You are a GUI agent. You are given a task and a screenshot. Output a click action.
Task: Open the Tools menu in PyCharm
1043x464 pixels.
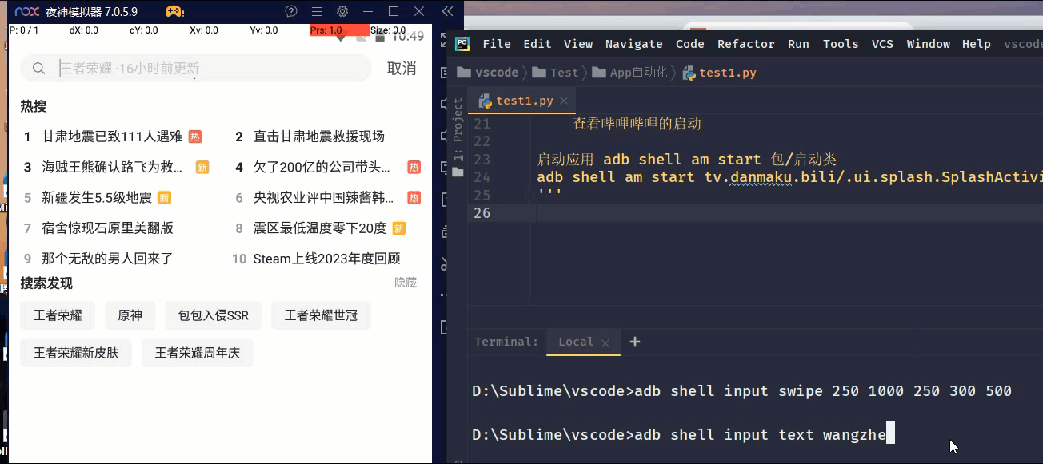pyautogui.click(x=840, y=44)
